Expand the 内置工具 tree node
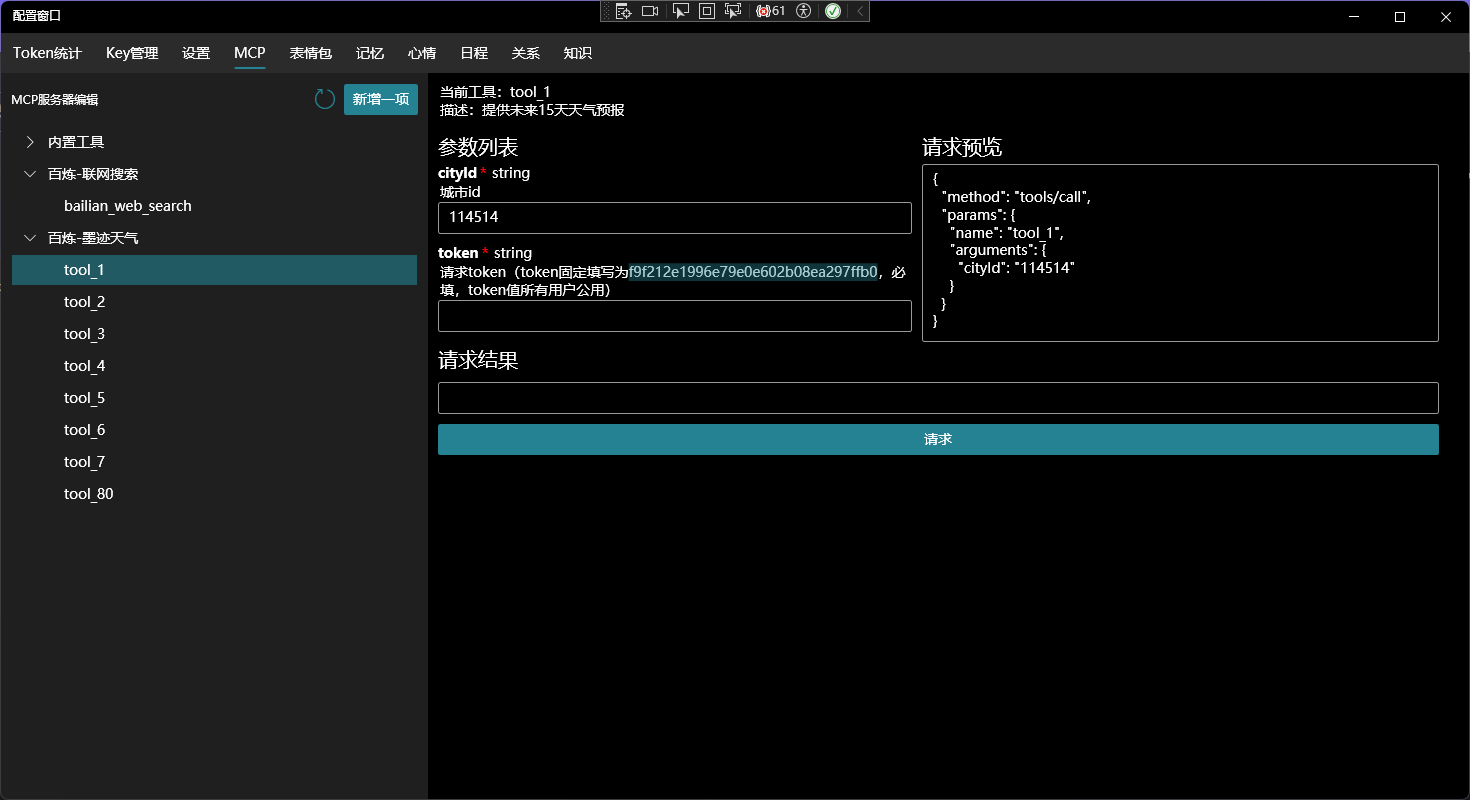 (30, 142)
